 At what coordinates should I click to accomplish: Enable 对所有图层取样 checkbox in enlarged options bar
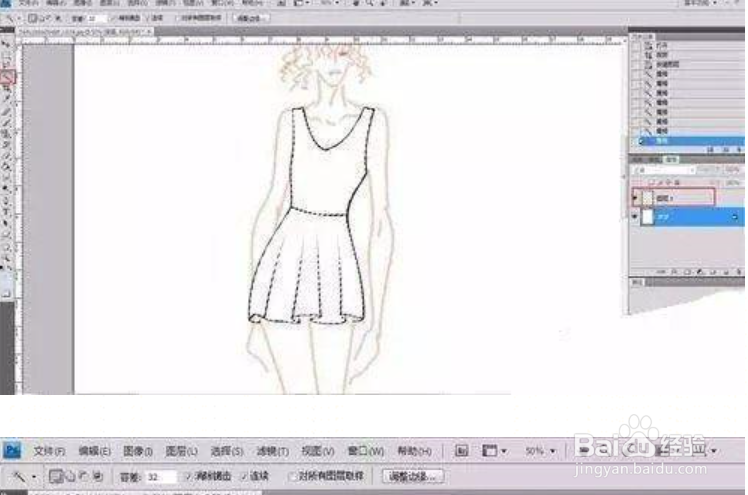[x=292, y=476]
